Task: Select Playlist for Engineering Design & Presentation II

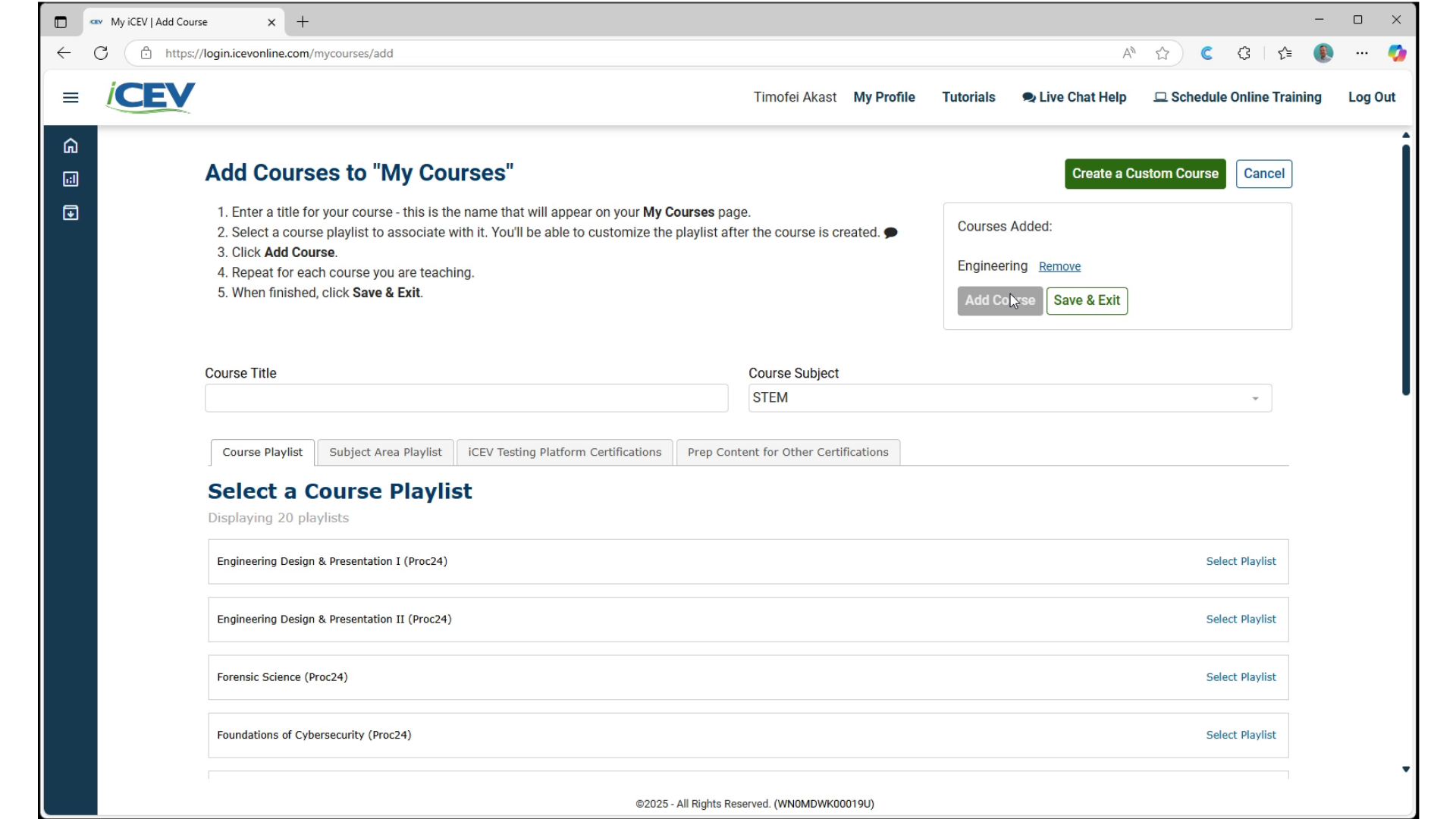Action: 1241,620
